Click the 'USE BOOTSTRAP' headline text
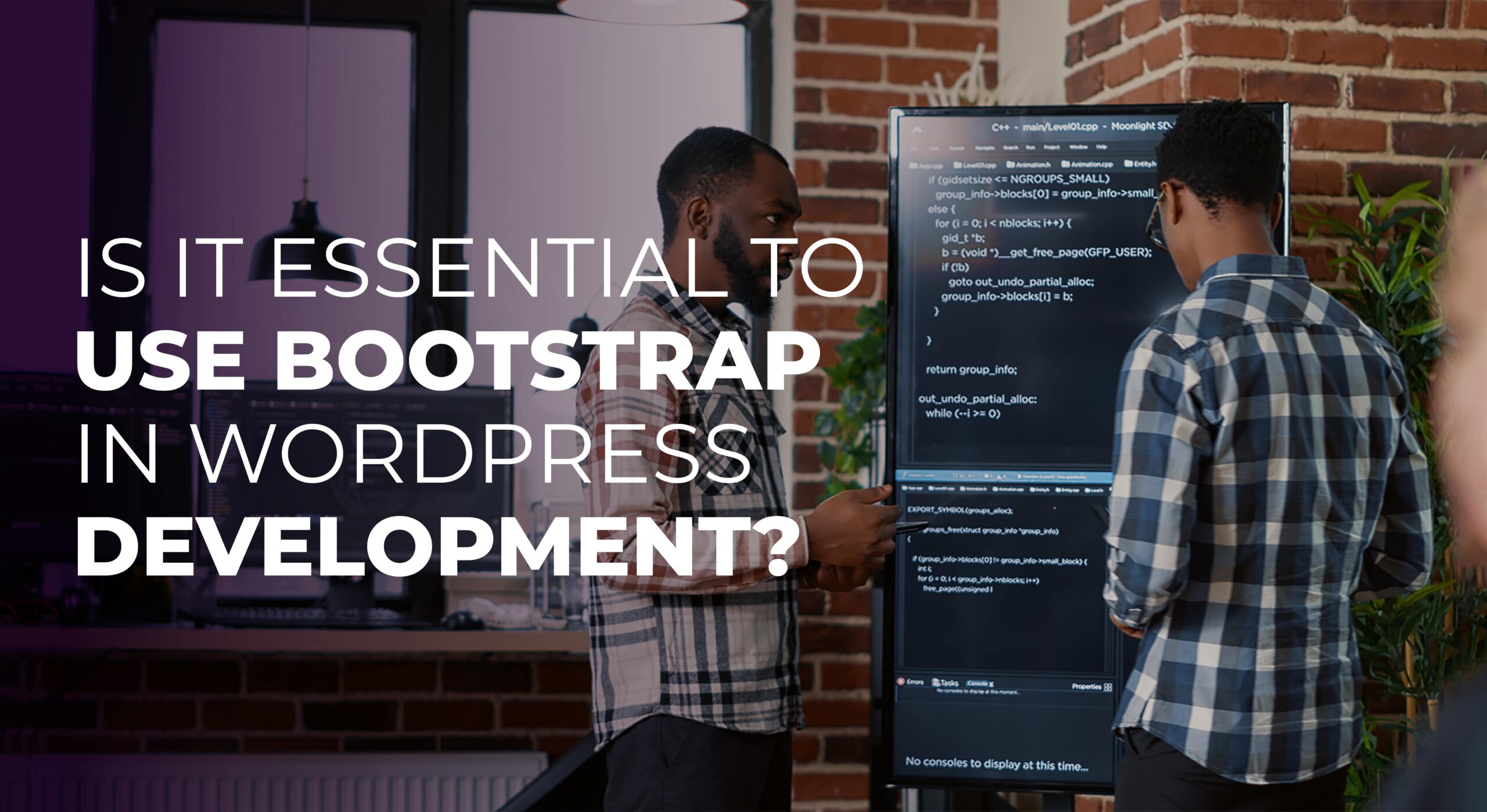Viewport: 1487px width, 812px height. tap(447, 361)
